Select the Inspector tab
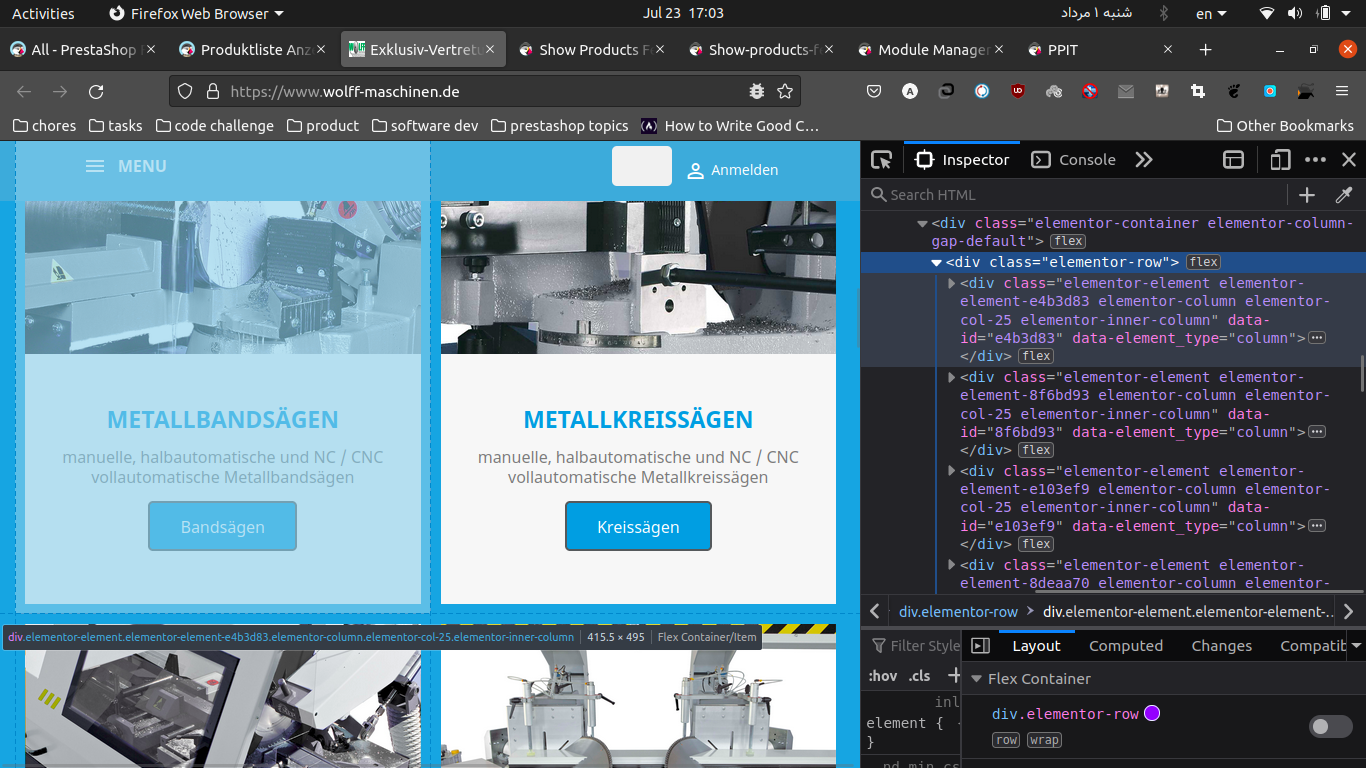This screenshot has width=1366, height=768. (x=962, y=160)
